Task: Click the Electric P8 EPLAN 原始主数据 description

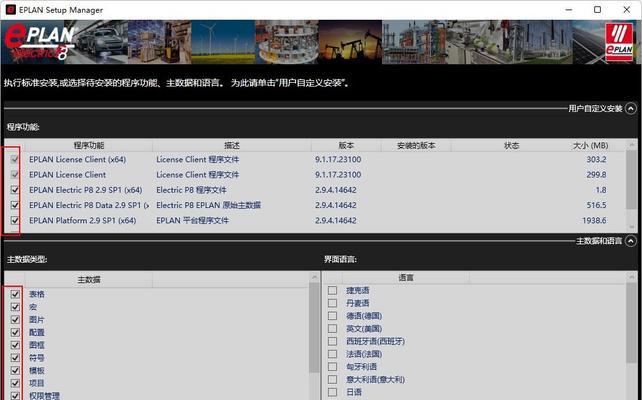Action: coord(208,205)
